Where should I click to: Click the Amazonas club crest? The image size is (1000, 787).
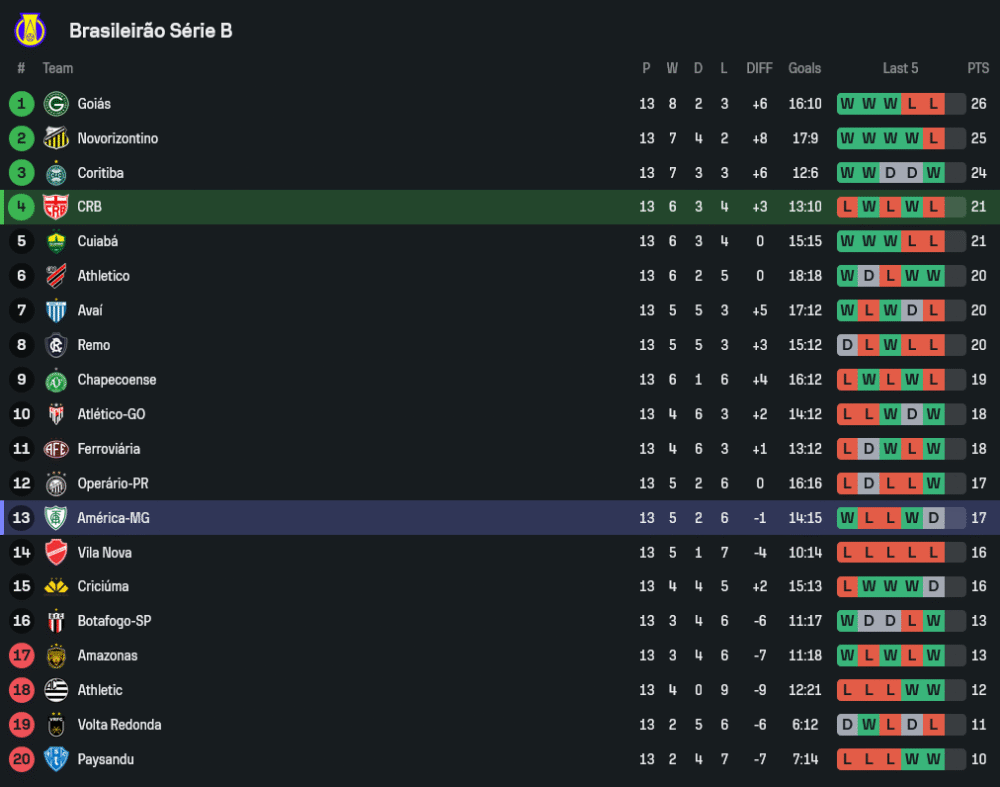point(56,656)
